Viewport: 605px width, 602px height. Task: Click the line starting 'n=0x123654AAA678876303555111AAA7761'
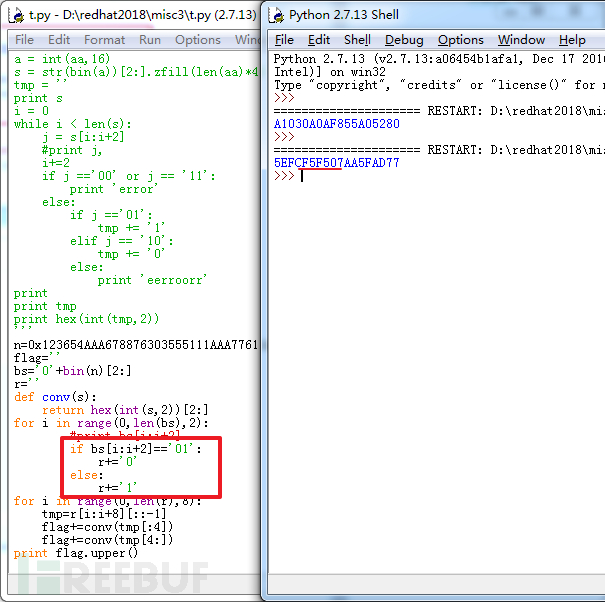point(136,345)
